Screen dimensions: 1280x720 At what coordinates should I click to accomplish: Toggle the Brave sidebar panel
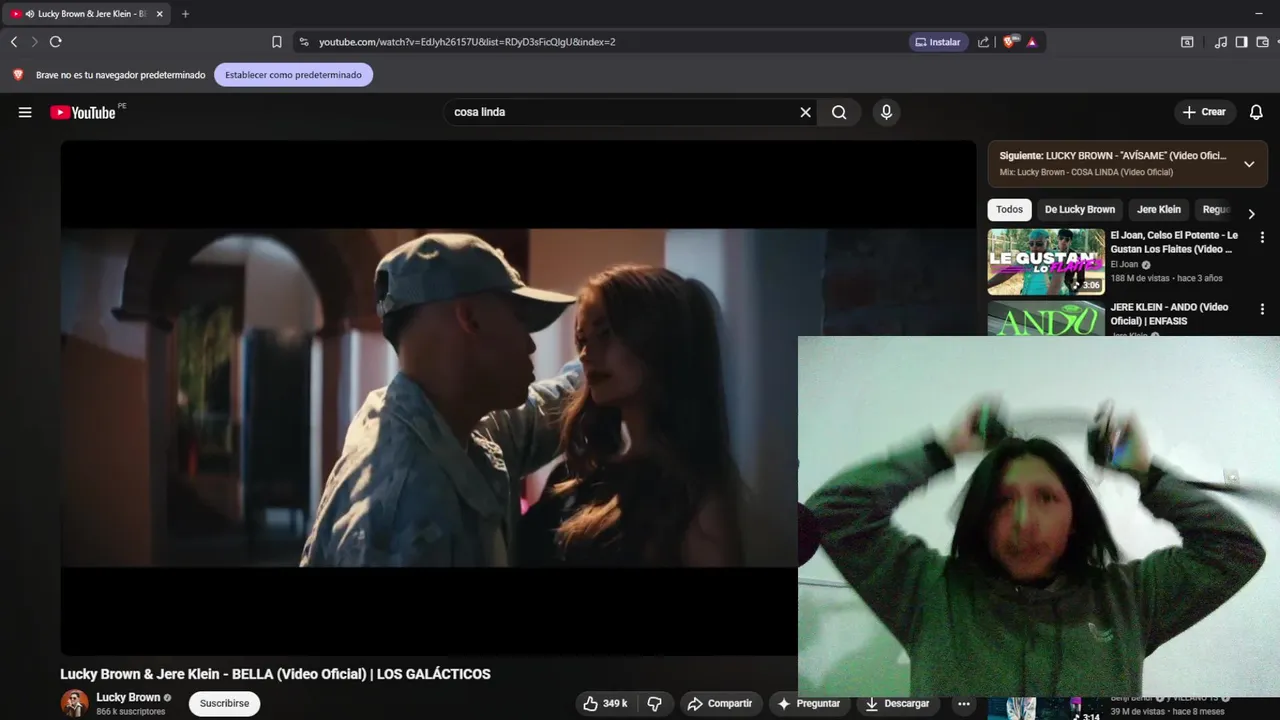(x=1241, y=42)
